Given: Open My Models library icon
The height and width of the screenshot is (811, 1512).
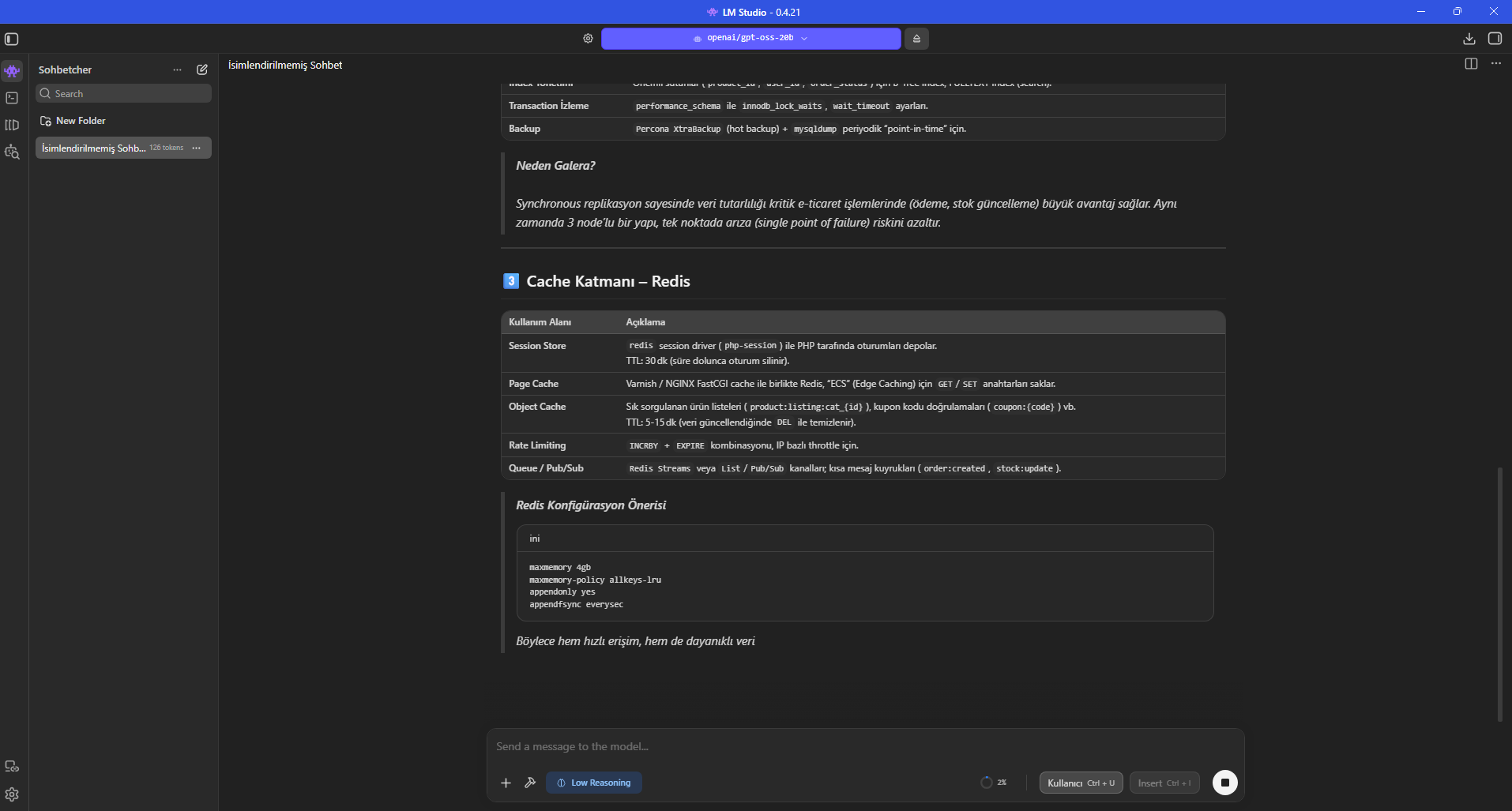Looking at the screenshot, I should pyautogui.click(x=12, y=125).
